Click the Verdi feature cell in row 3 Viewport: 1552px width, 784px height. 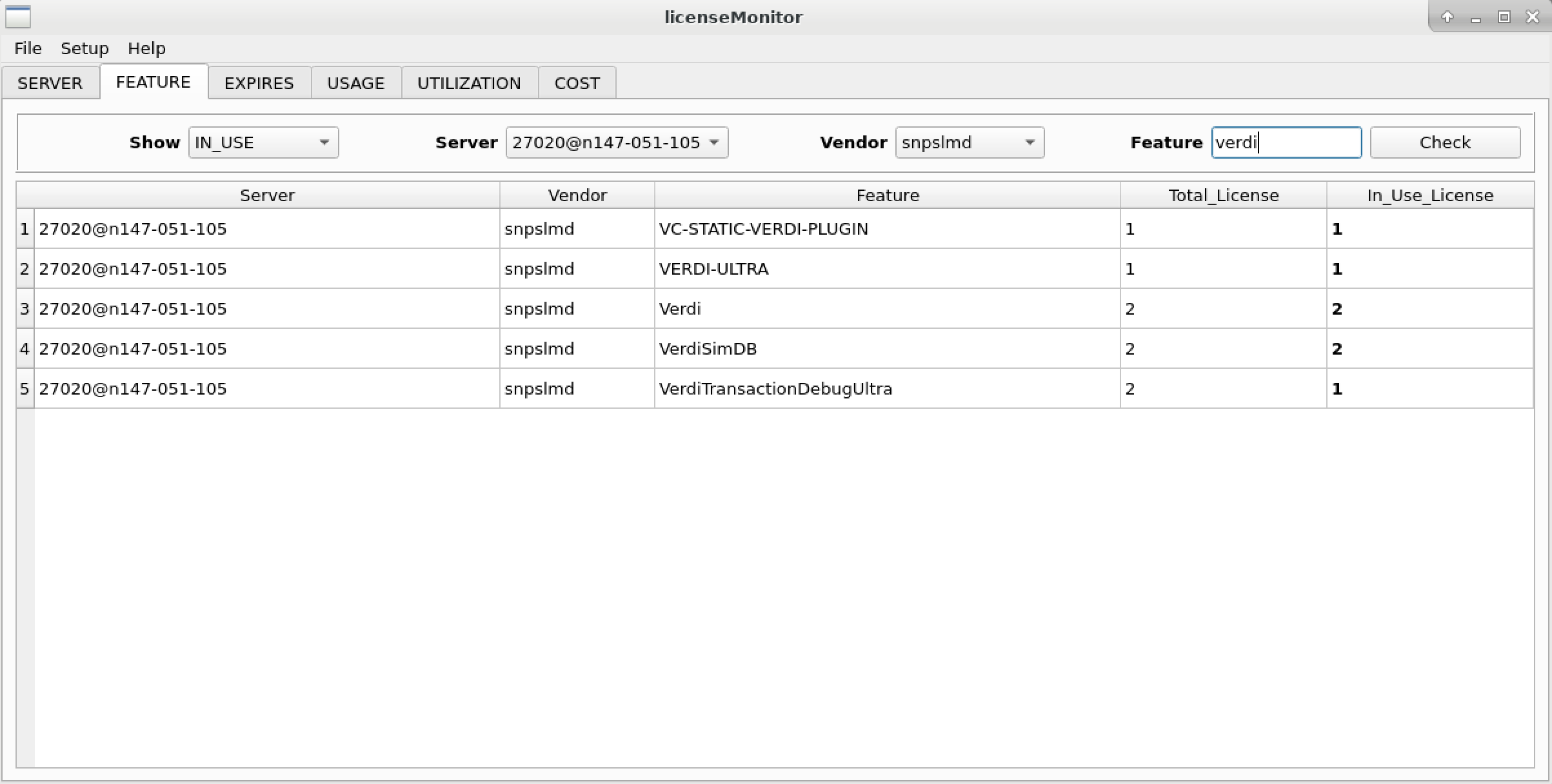(888, 309)
